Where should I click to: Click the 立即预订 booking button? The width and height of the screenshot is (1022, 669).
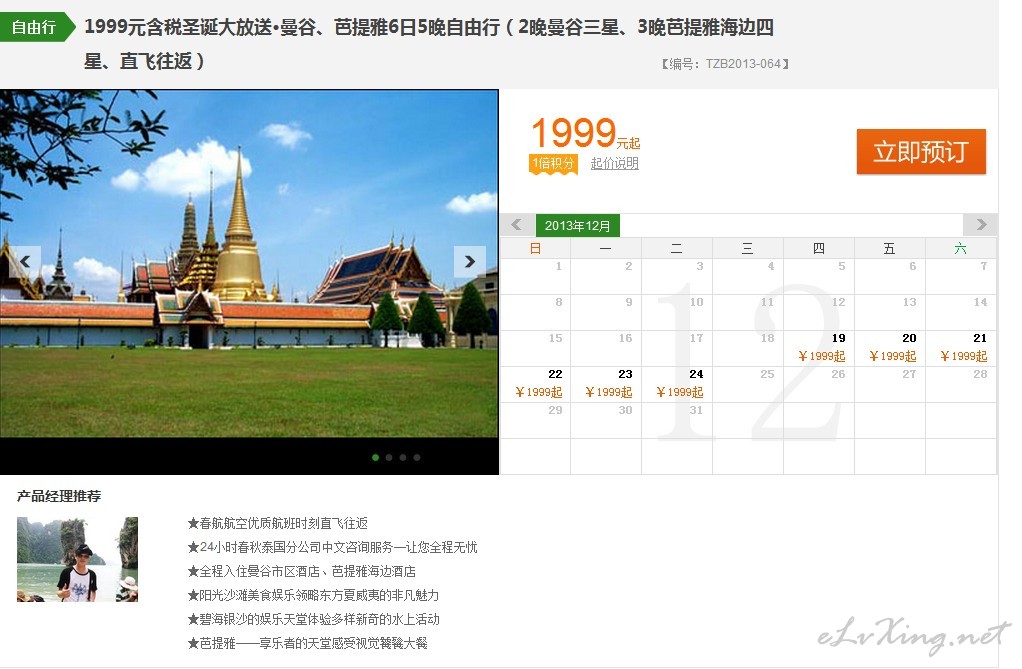point(921,151)
